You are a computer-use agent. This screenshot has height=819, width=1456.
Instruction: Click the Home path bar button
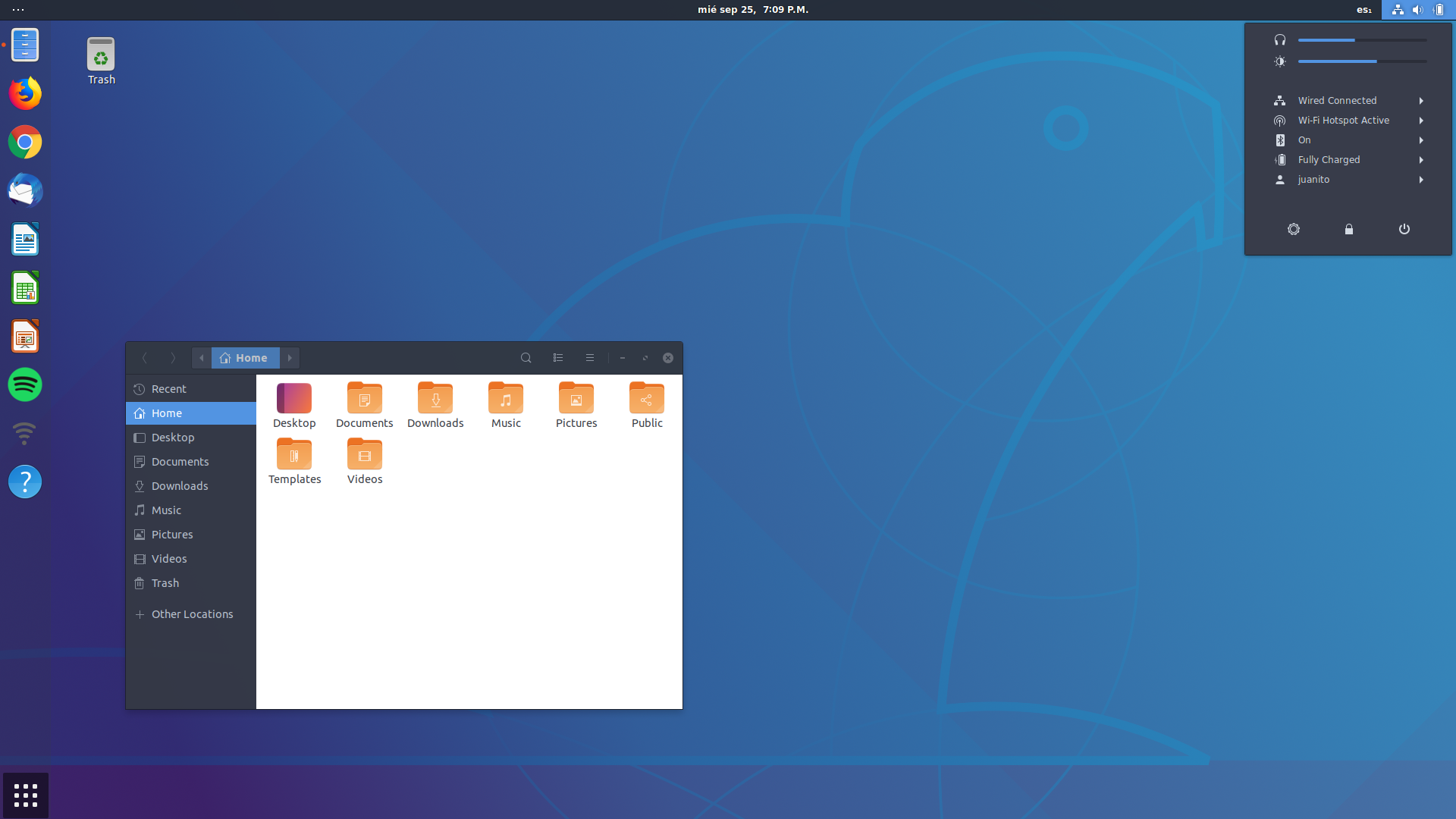245,358
